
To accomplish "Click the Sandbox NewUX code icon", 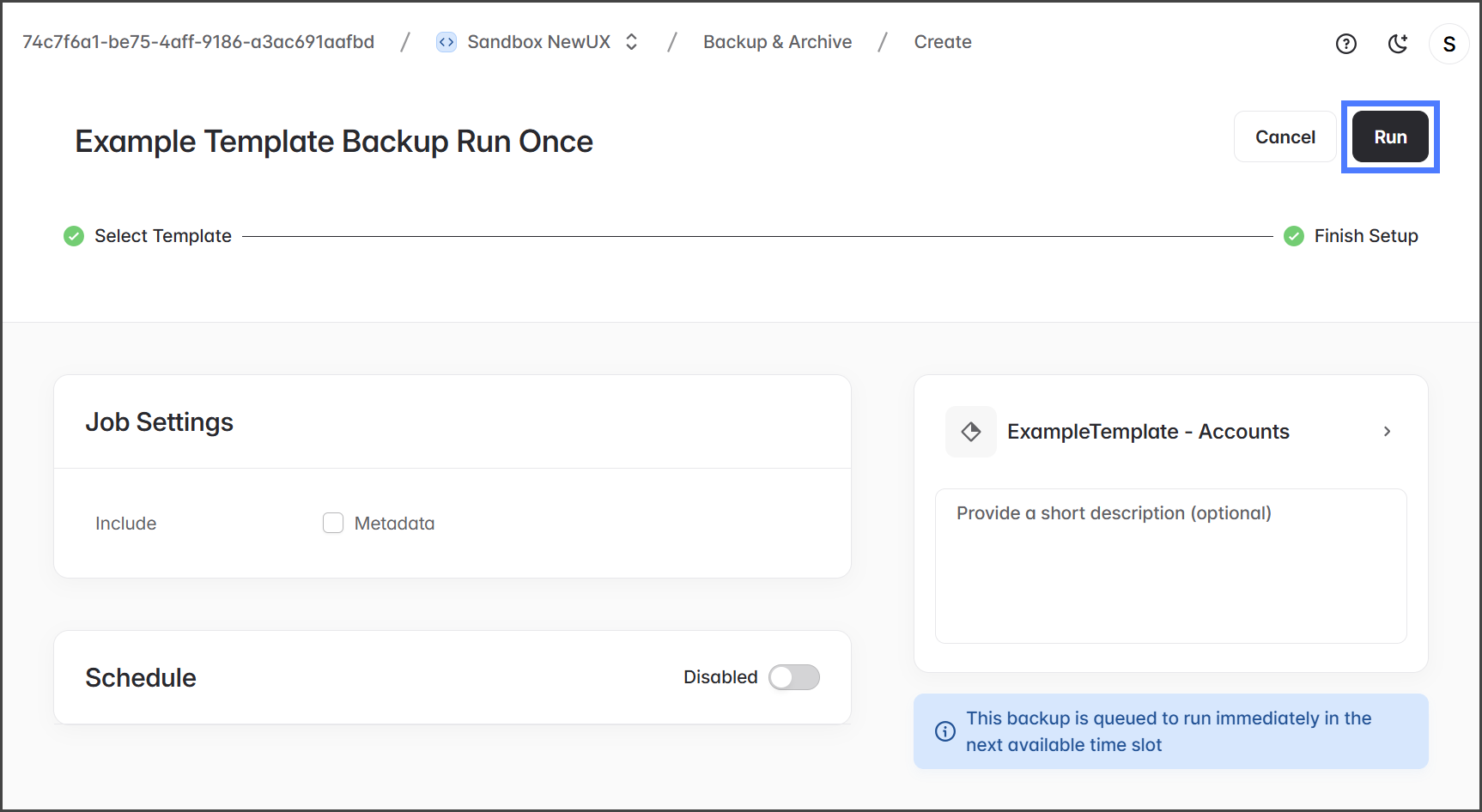I will pyautogui.click(x=446, y=42).
